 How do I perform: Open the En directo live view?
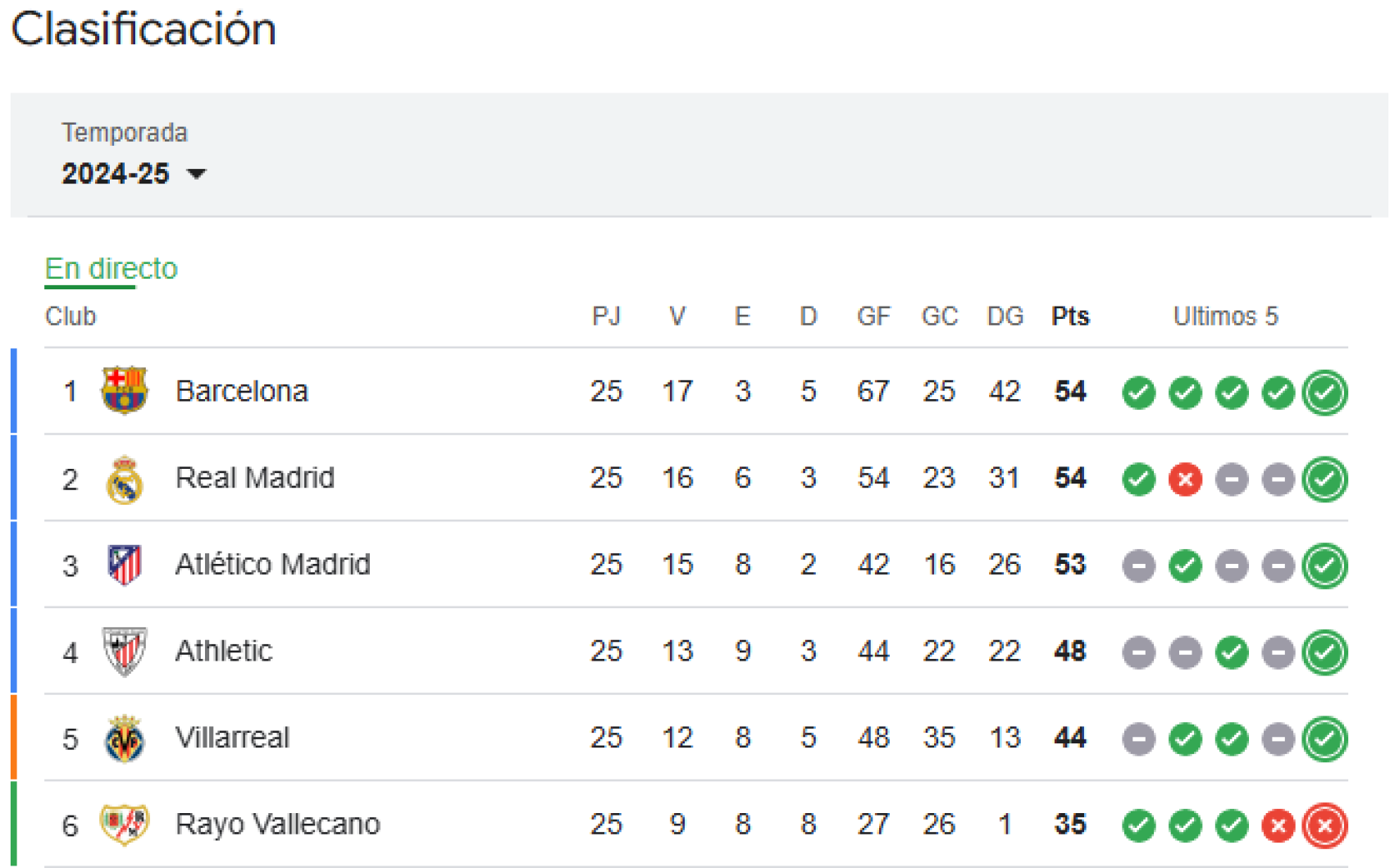click(x=111, y=268)
